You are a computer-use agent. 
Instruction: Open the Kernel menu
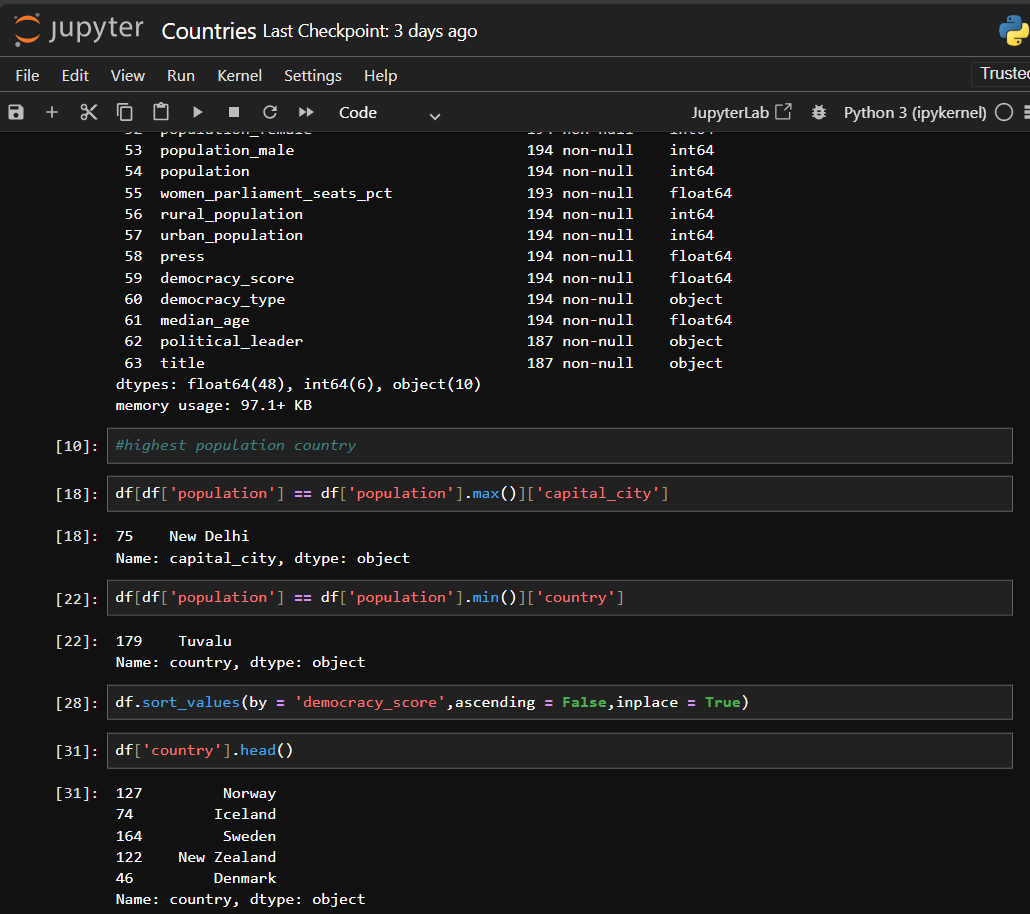click(x=240, y=76)
